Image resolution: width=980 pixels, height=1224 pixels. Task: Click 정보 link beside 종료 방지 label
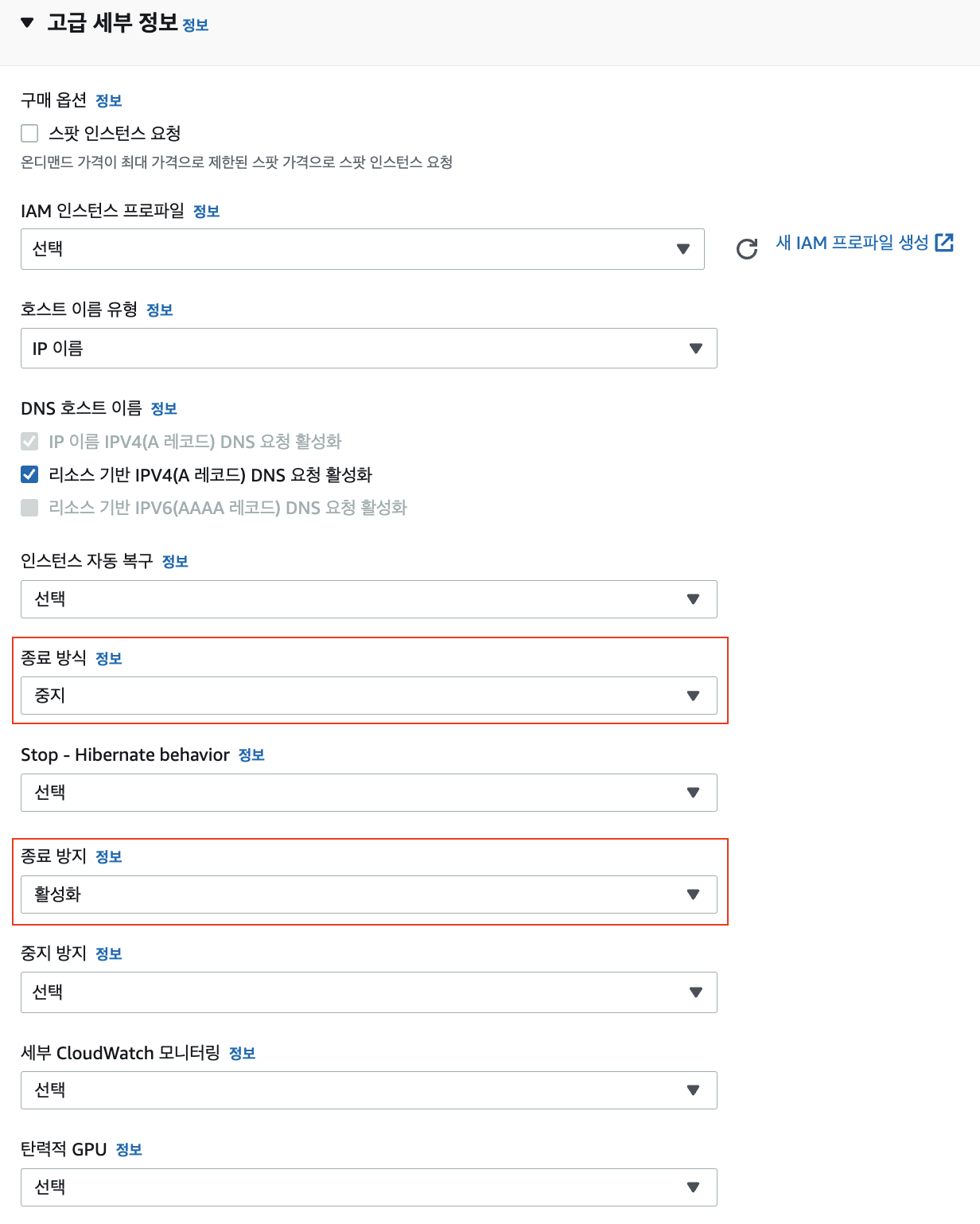pyautogui.click(x=108, y=857)
